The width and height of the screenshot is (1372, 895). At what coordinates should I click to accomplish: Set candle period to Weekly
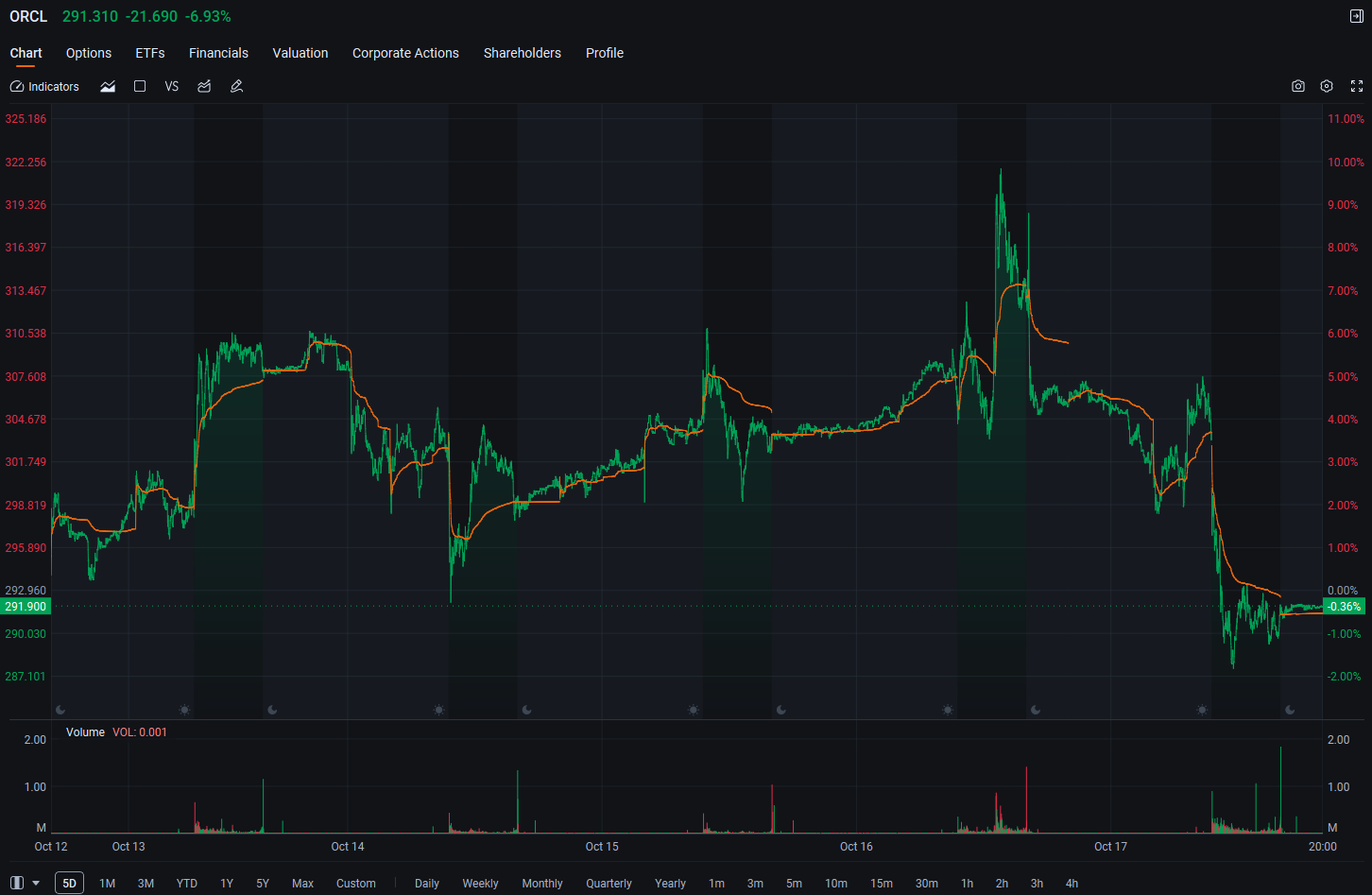click(x=480, y=883)
